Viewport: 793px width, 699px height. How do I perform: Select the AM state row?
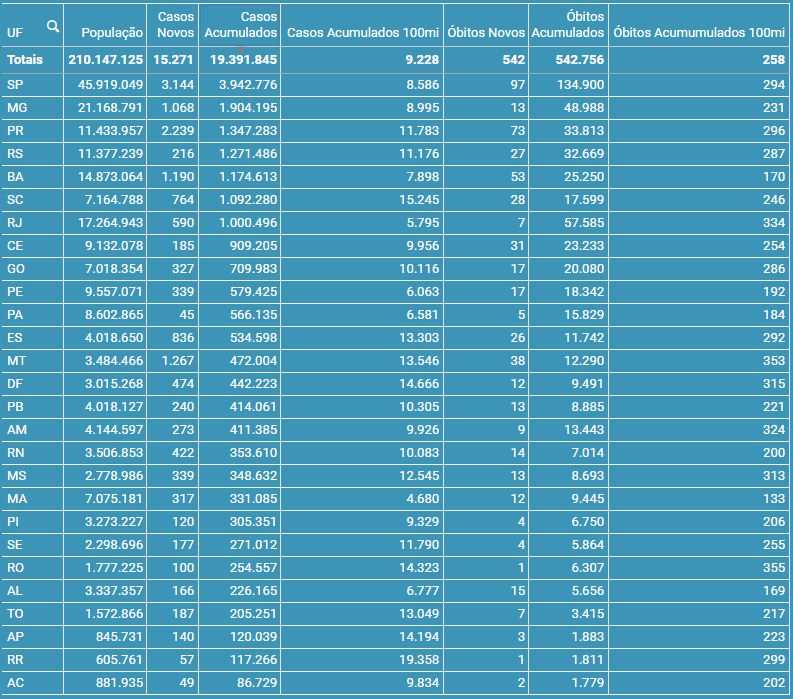16,430
